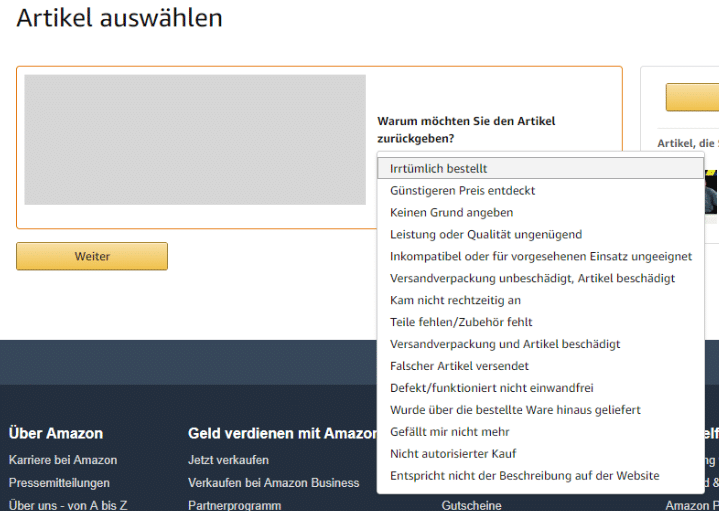
Task: Click the yellow Weiter button
Action: tap(92, 256)
